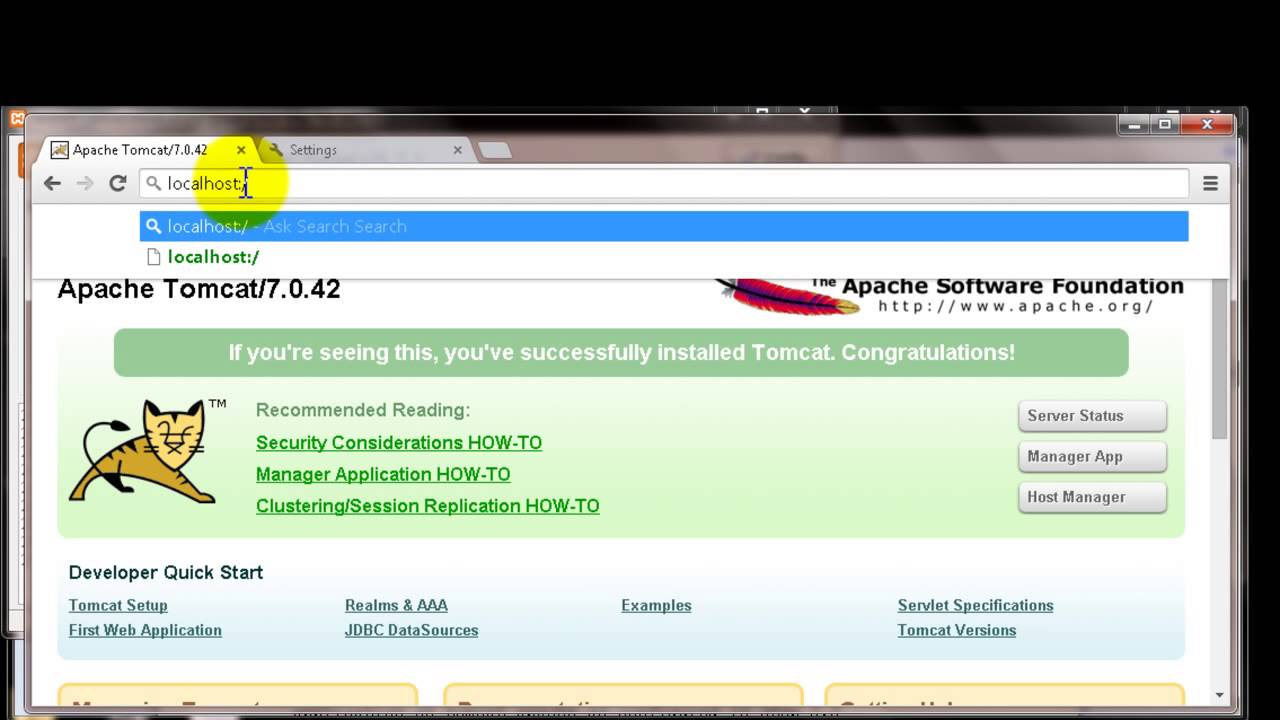
Task: Open the JDBC DataSources link
Action: coord(411,630)
